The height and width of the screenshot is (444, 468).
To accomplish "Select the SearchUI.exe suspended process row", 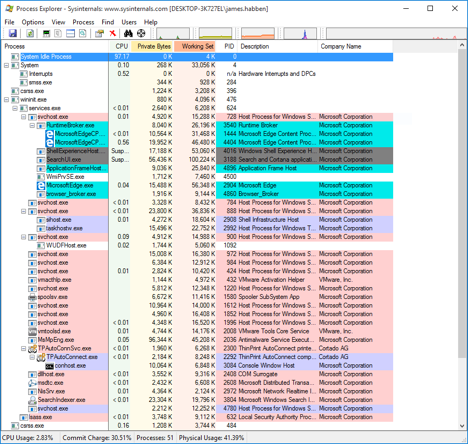I will pos(197,160).
